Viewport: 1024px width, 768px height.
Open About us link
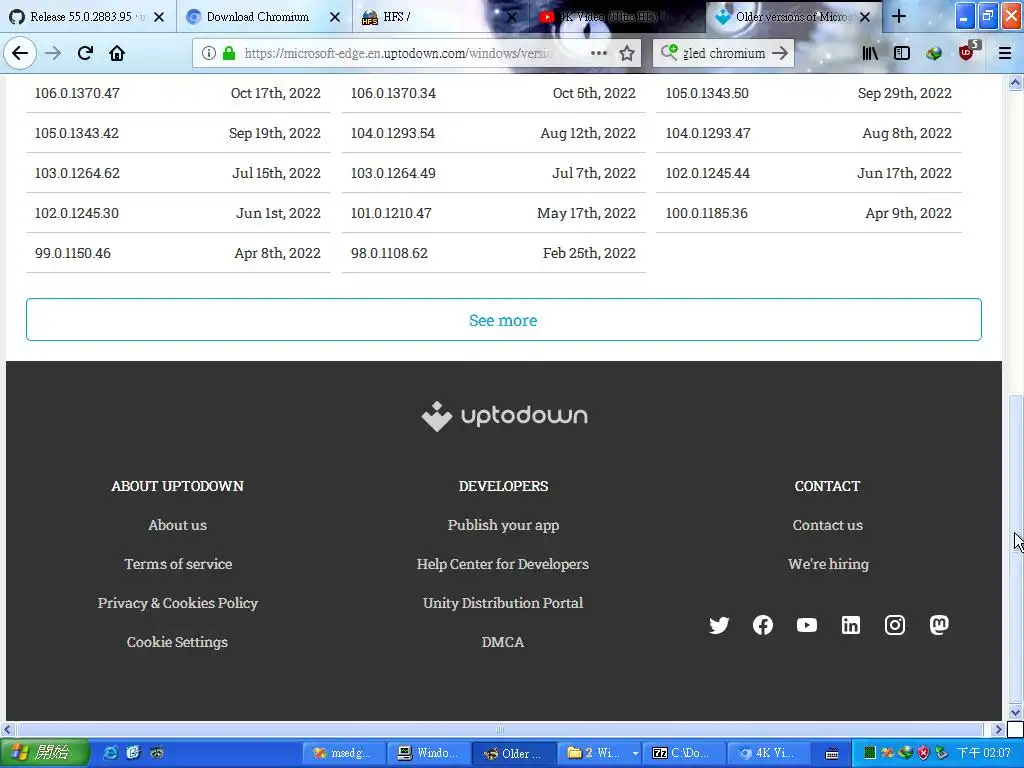pyautogui.click(x=178, y=525)
